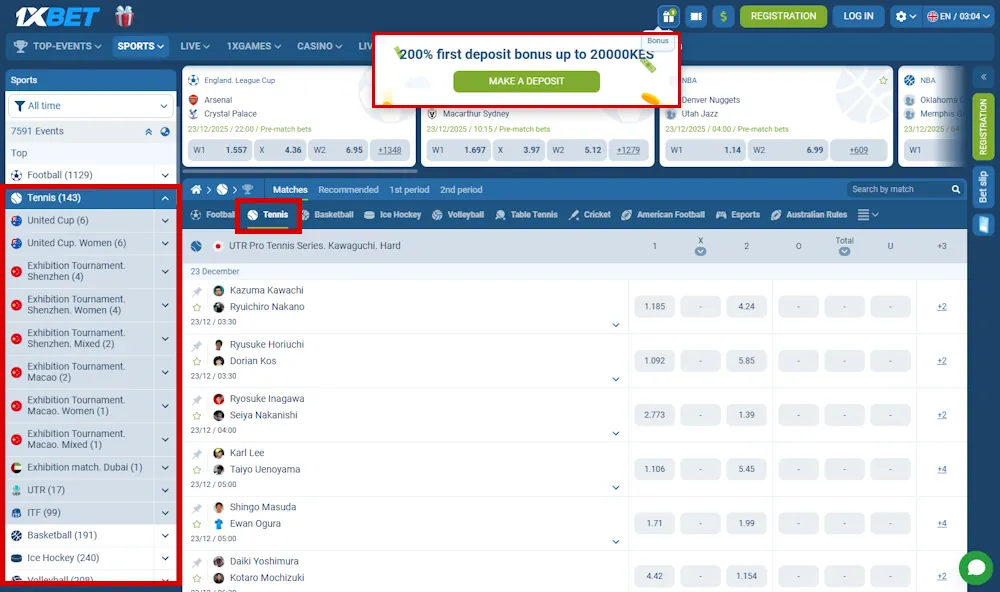The height and width of the screenshot is (592, 1000).
Task: Open the All time filter dropdown
Action: tap(91, 106)
